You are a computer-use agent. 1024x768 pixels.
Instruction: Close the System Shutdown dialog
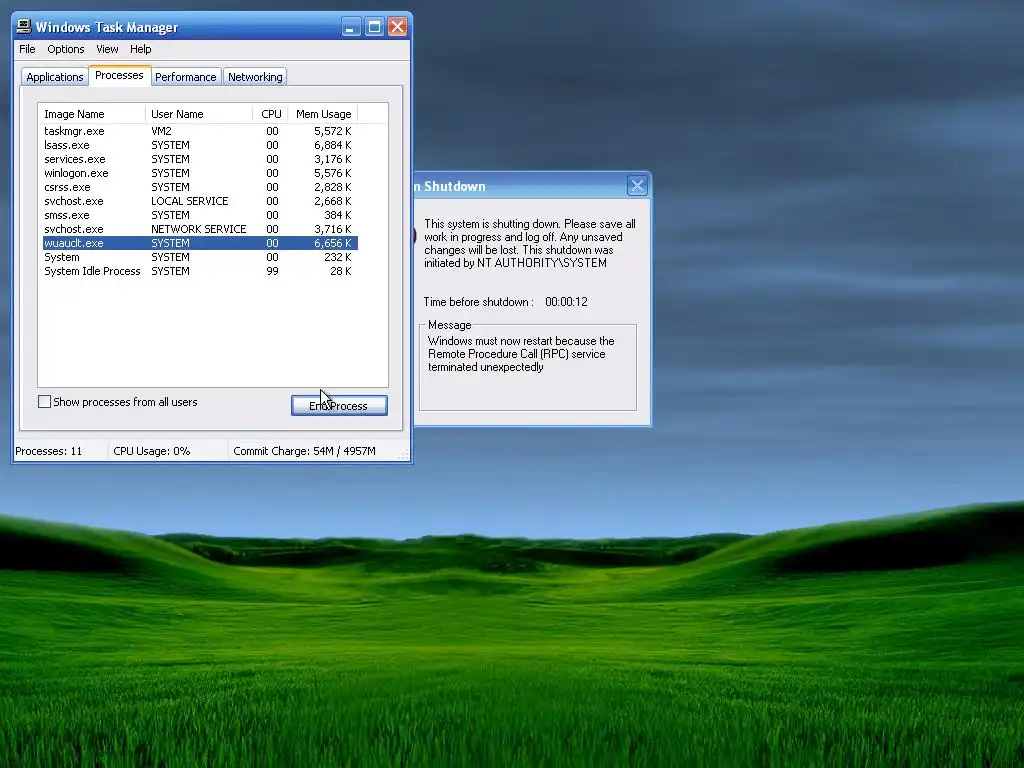637,186
